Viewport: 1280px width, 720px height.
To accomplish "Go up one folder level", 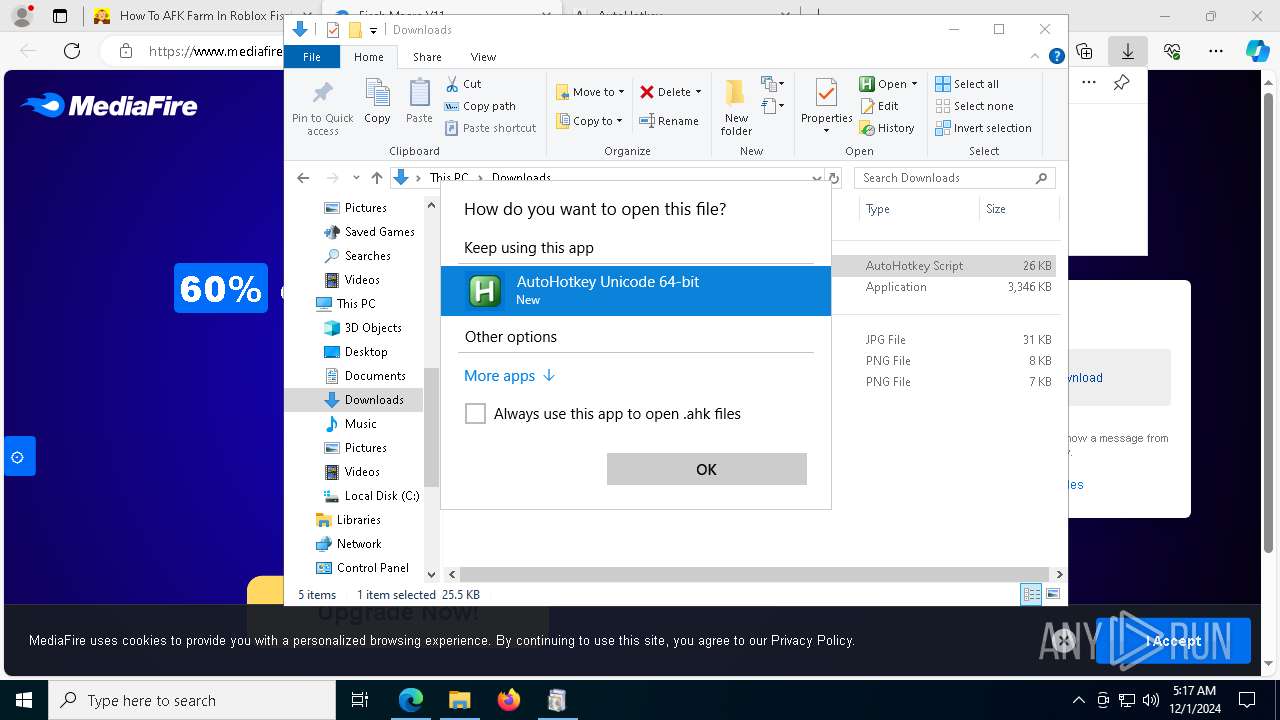I will click(x=376, y=178).
